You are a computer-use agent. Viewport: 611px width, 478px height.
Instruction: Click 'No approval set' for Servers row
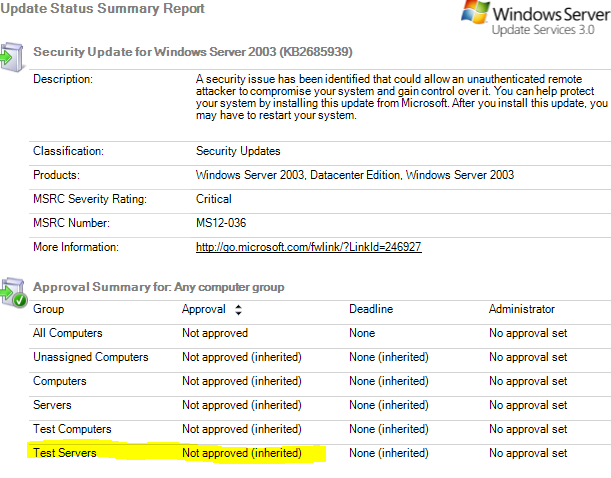(x=528, y=405)
